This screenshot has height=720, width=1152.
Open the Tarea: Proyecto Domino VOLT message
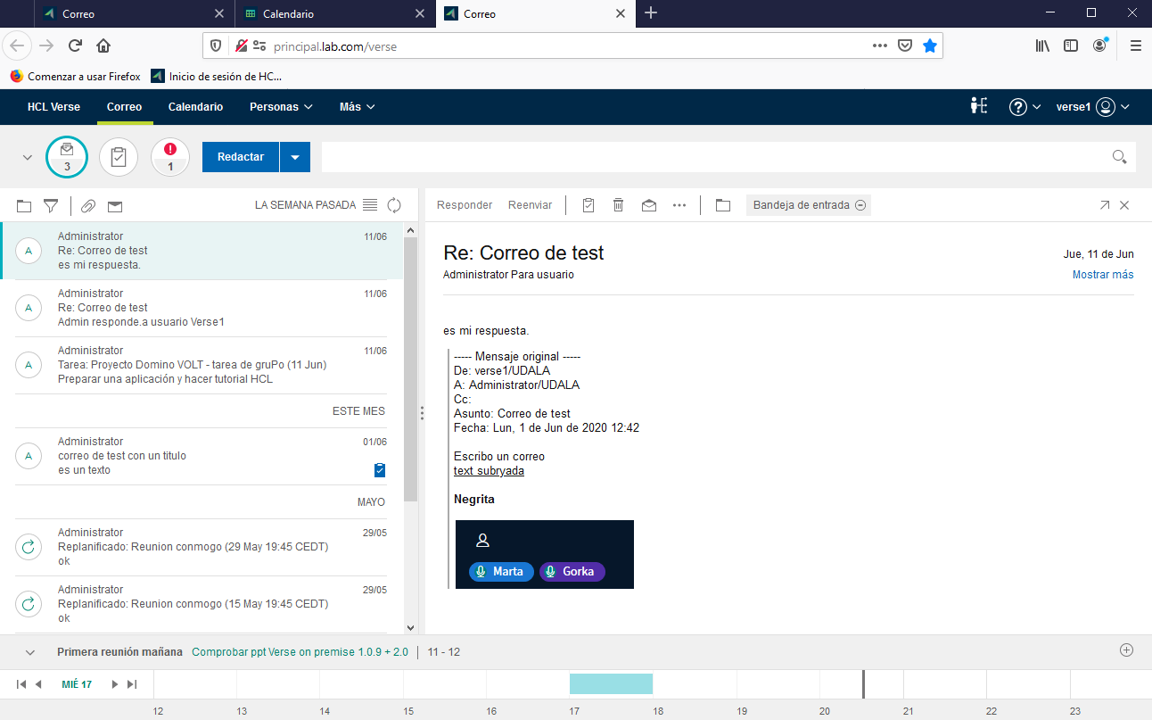(x=201, y=365)
